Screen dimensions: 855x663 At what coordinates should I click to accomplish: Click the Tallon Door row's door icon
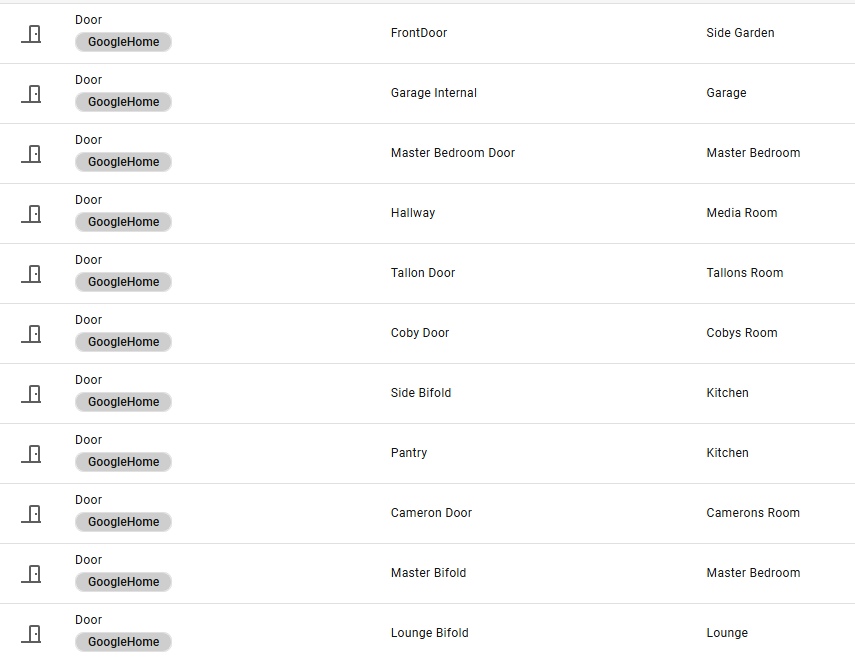click(32, 274)
